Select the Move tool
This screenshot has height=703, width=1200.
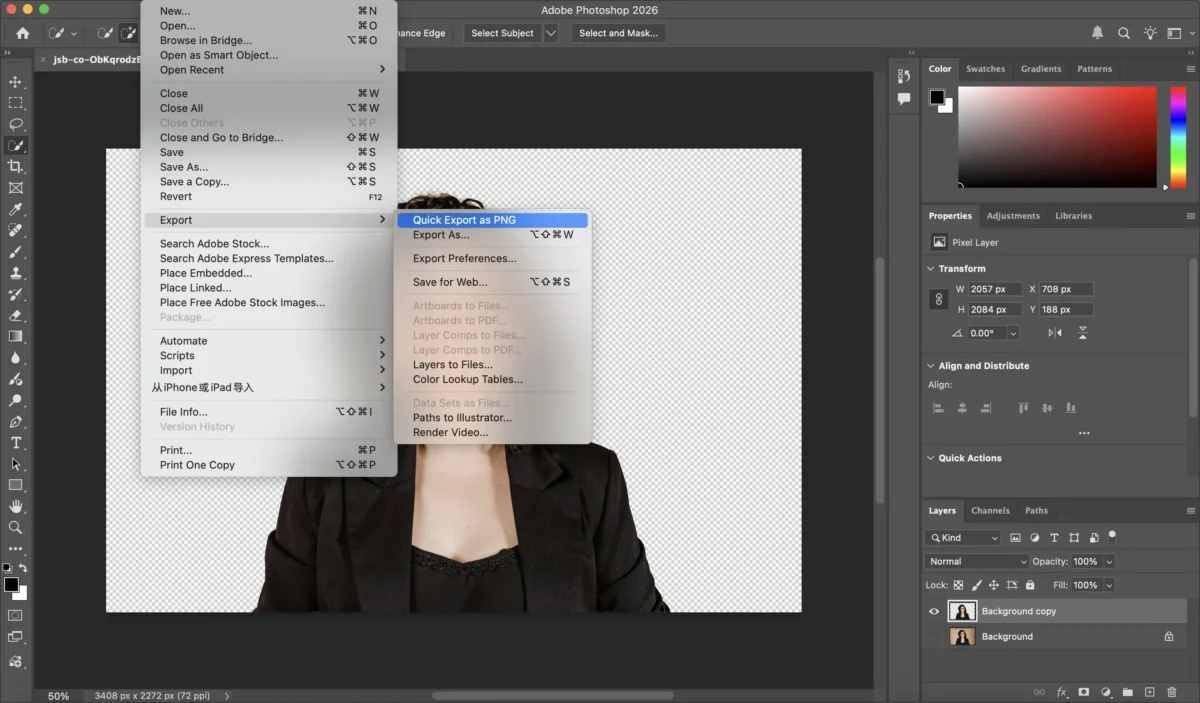tap(15, 82)
